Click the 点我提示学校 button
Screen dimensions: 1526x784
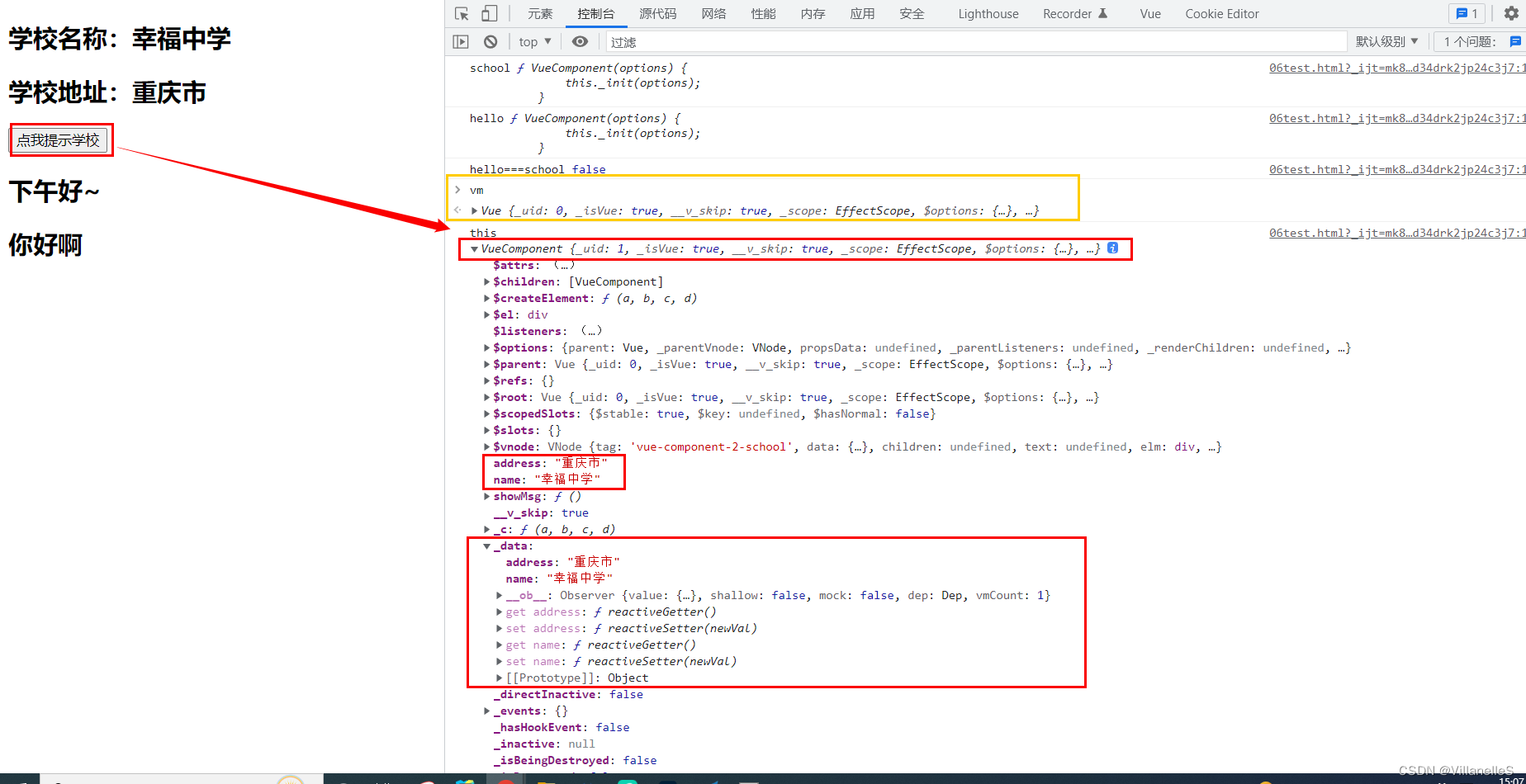(59, 140)
